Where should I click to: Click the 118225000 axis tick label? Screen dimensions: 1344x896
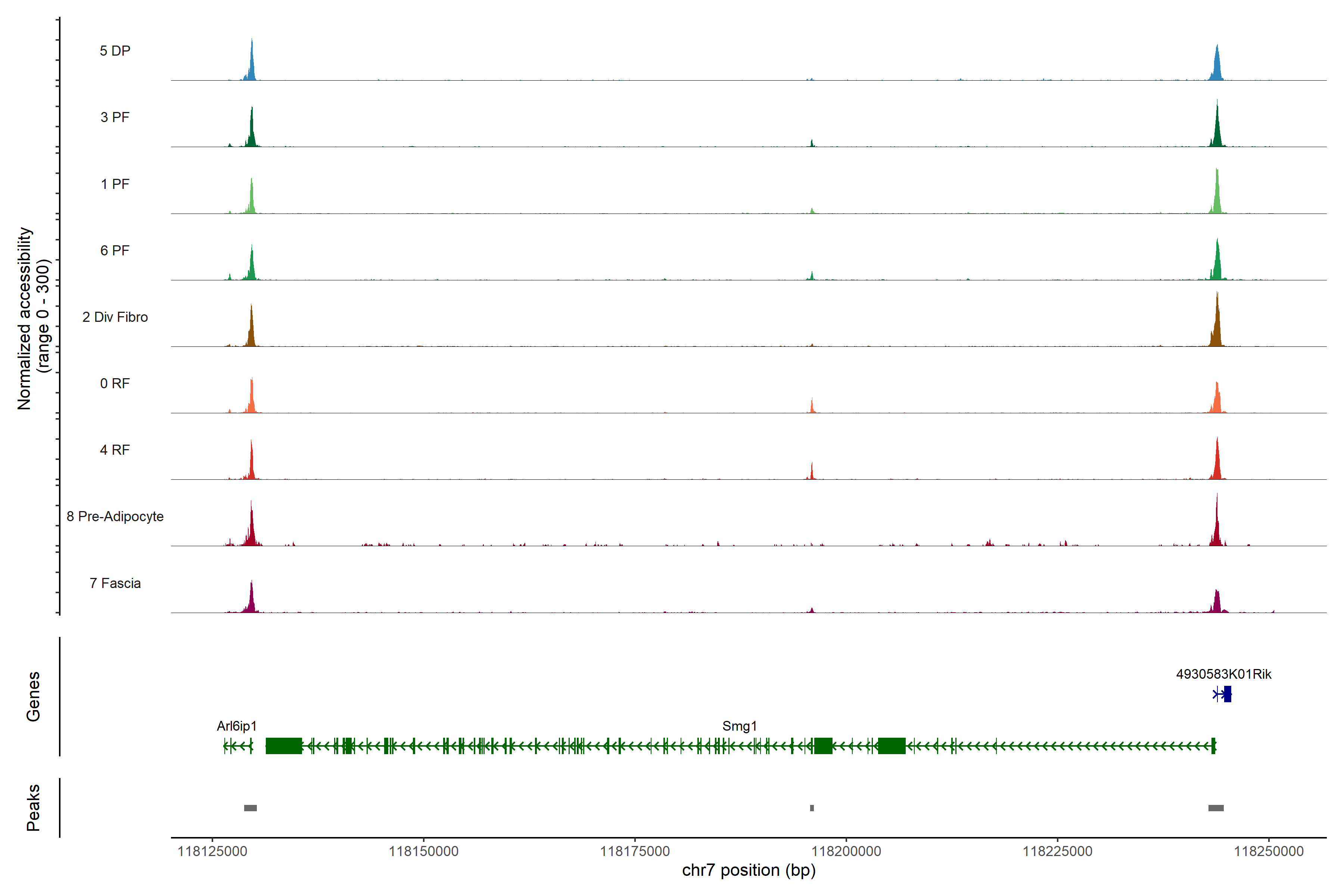click(x=1057, y=852)
